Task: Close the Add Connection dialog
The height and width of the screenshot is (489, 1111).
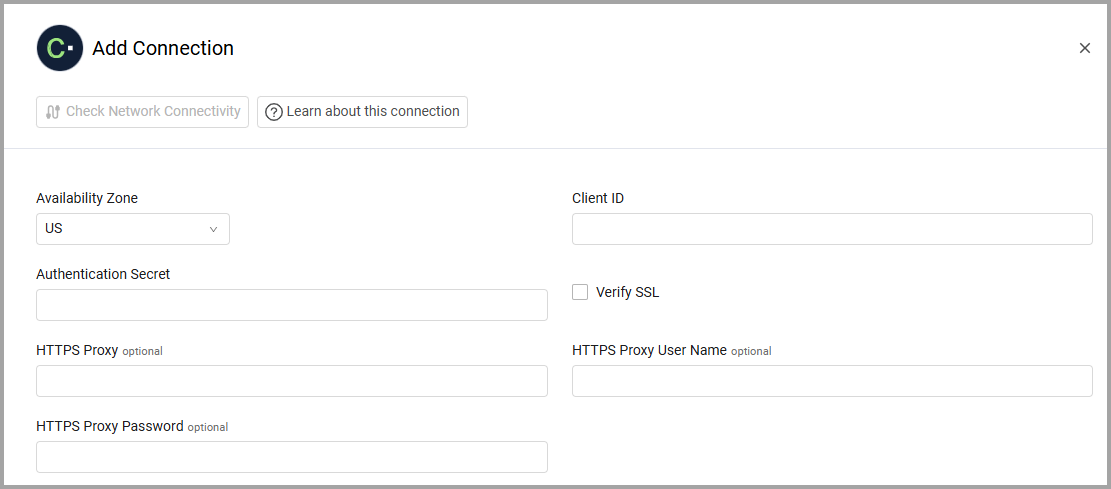Action: pyautogui.click(x=1084, y=48)
